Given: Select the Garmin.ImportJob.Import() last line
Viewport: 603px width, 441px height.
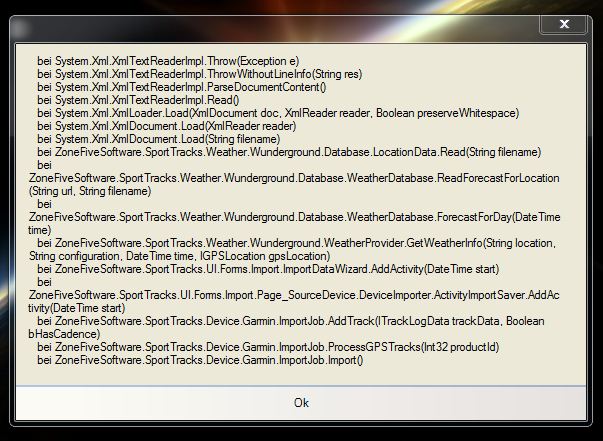Looking at the screenshot, I should tap(200, 360).
